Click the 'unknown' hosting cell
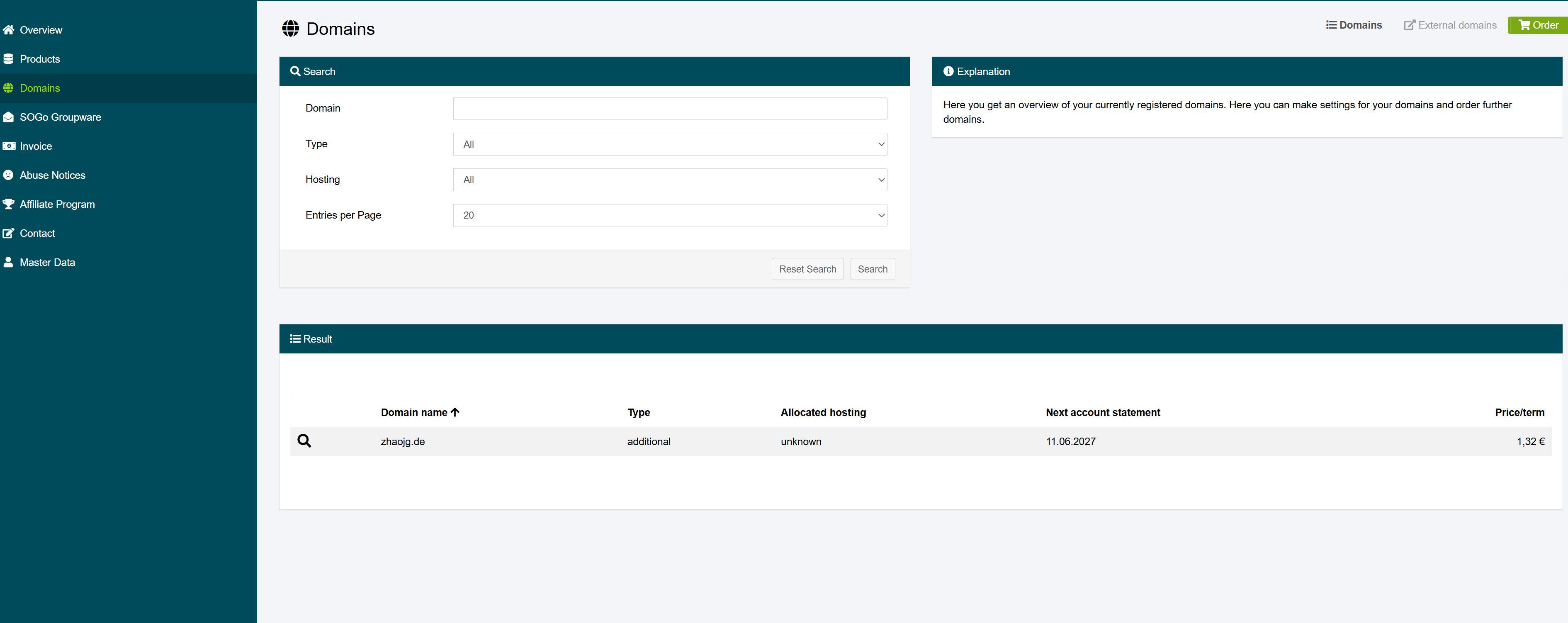 (801, 441)
